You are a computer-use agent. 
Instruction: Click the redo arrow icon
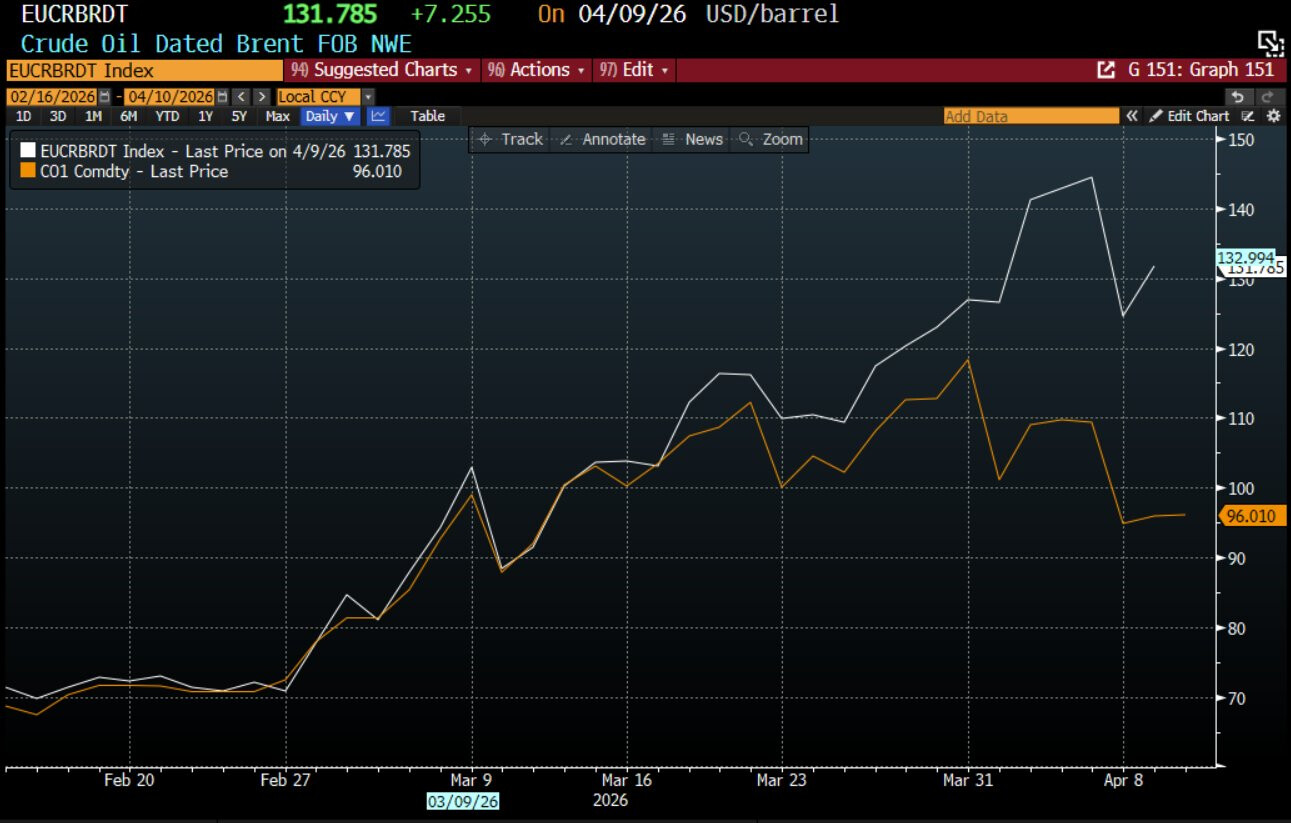tap(1267, 97)
